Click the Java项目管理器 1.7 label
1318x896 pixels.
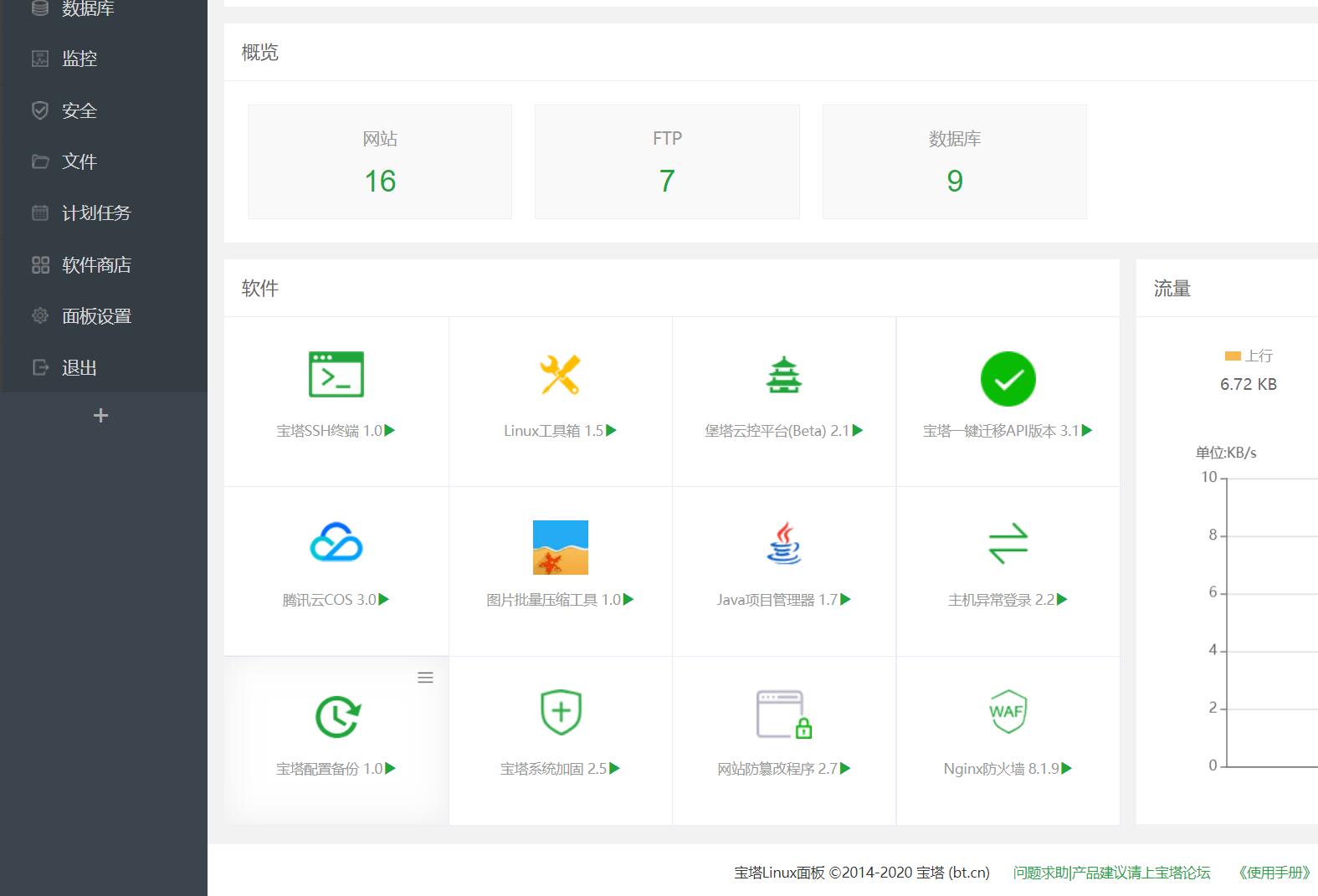(777, 600)
